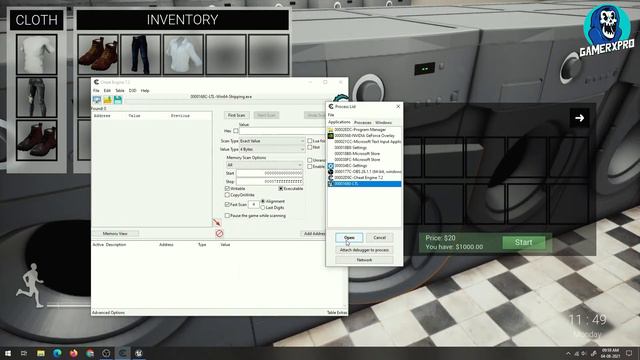Toggle the Not checkbox
Image resolution: width=640 pixels, height=360 pixels.
point(310,147)
